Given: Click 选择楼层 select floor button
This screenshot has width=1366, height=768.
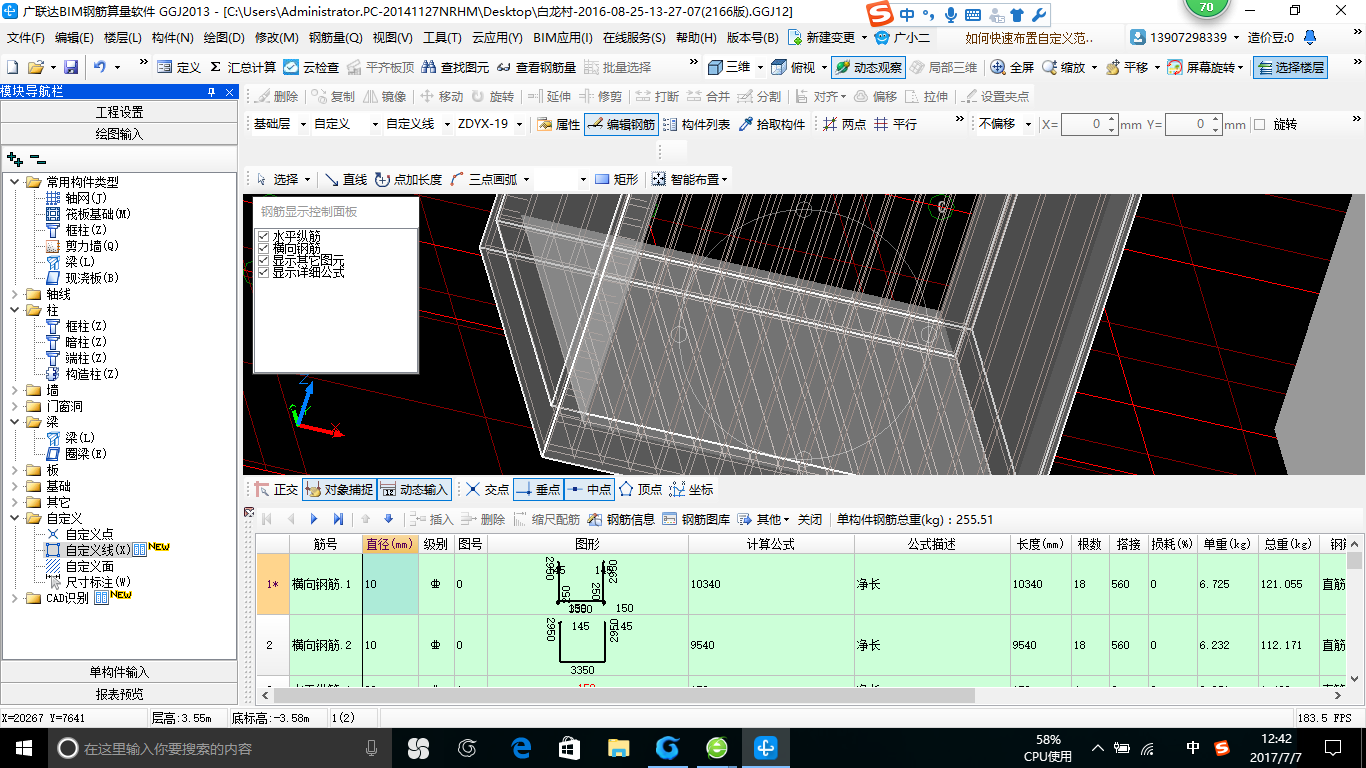Looking at the screenshot, I should [1290, 67].
